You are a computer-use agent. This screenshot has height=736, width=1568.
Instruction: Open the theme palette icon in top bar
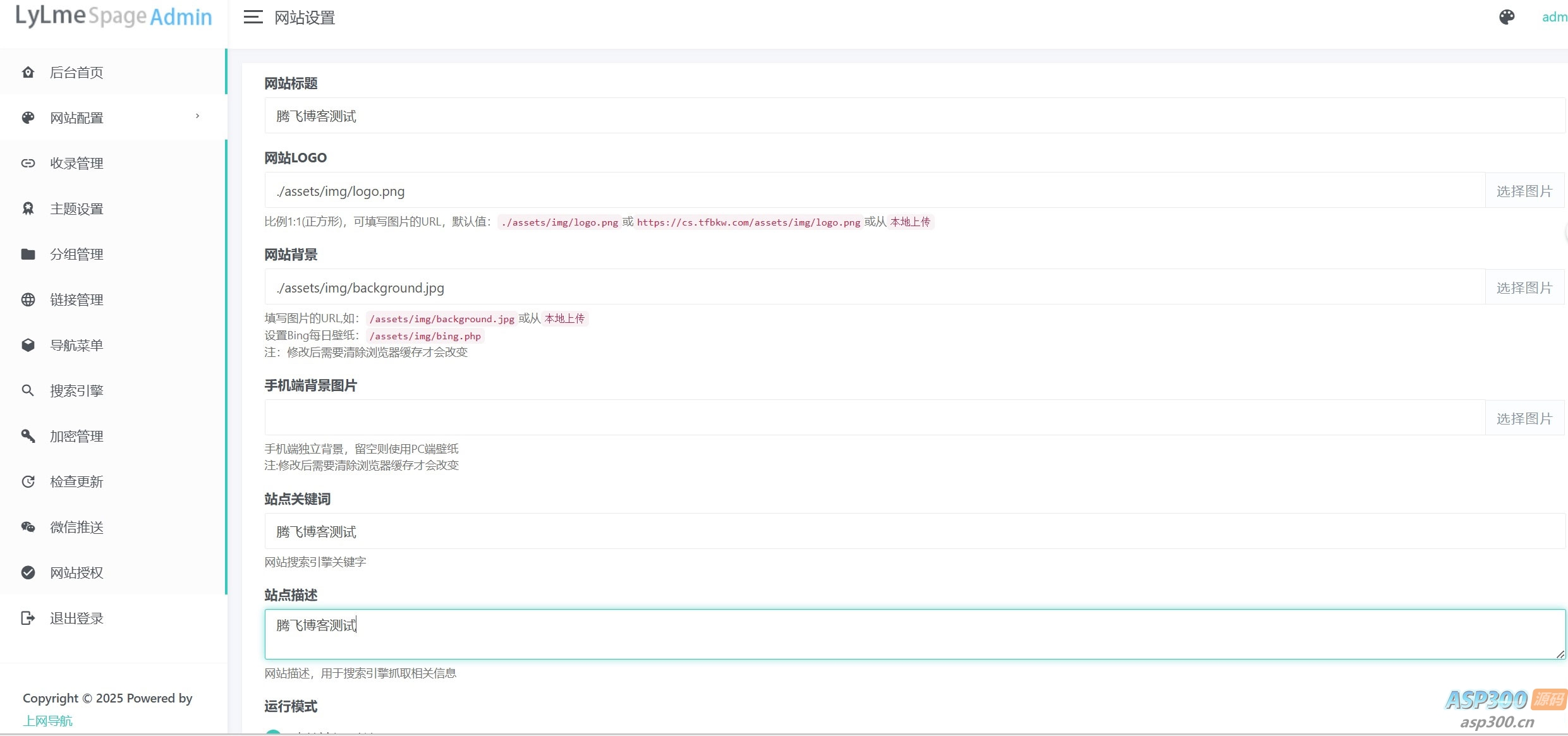[x=1507, y=17]
